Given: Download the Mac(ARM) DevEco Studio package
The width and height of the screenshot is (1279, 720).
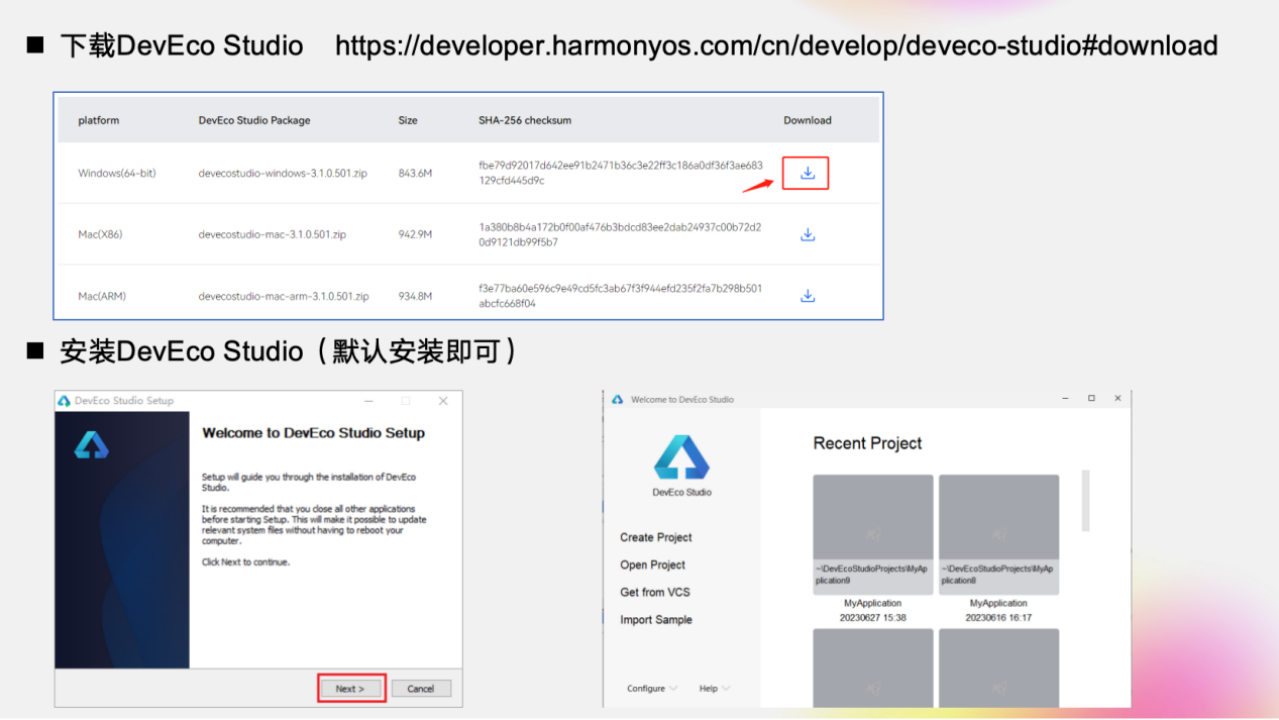Looking at the screenshot, I should [808, 296].
